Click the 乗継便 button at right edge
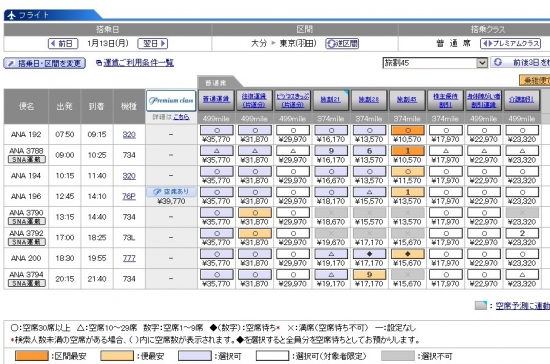This screenshot has width=550, height=364. click(x=535, y=80)
